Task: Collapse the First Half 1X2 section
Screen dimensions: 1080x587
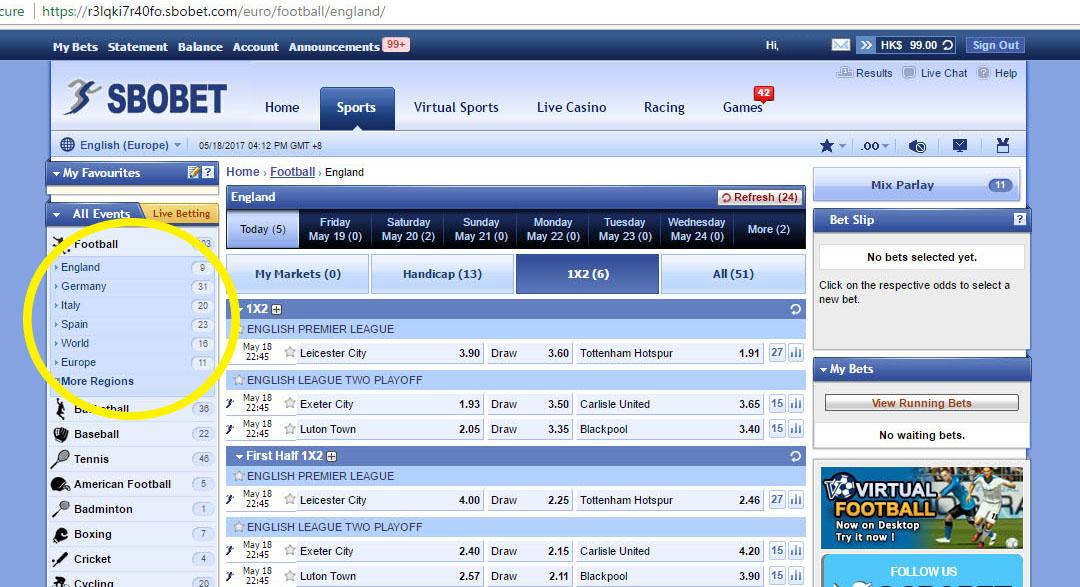Action: click(239, 456)
